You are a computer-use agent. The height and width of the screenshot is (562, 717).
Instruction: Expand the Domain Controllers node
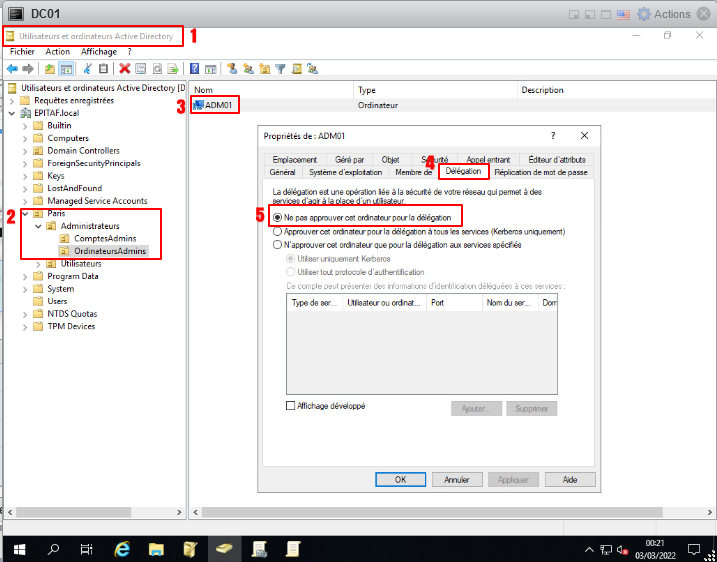(25, 150)
